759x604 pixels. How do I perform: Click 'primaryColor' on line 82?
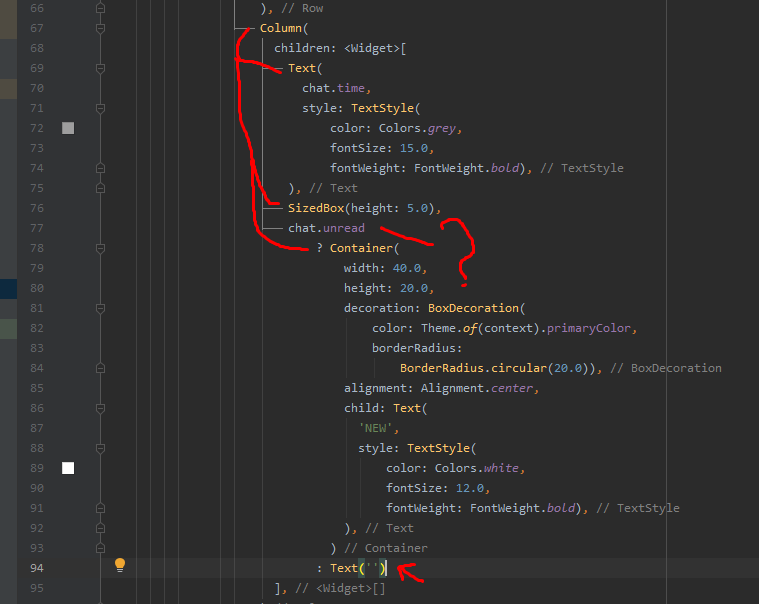tap(589, 328)
